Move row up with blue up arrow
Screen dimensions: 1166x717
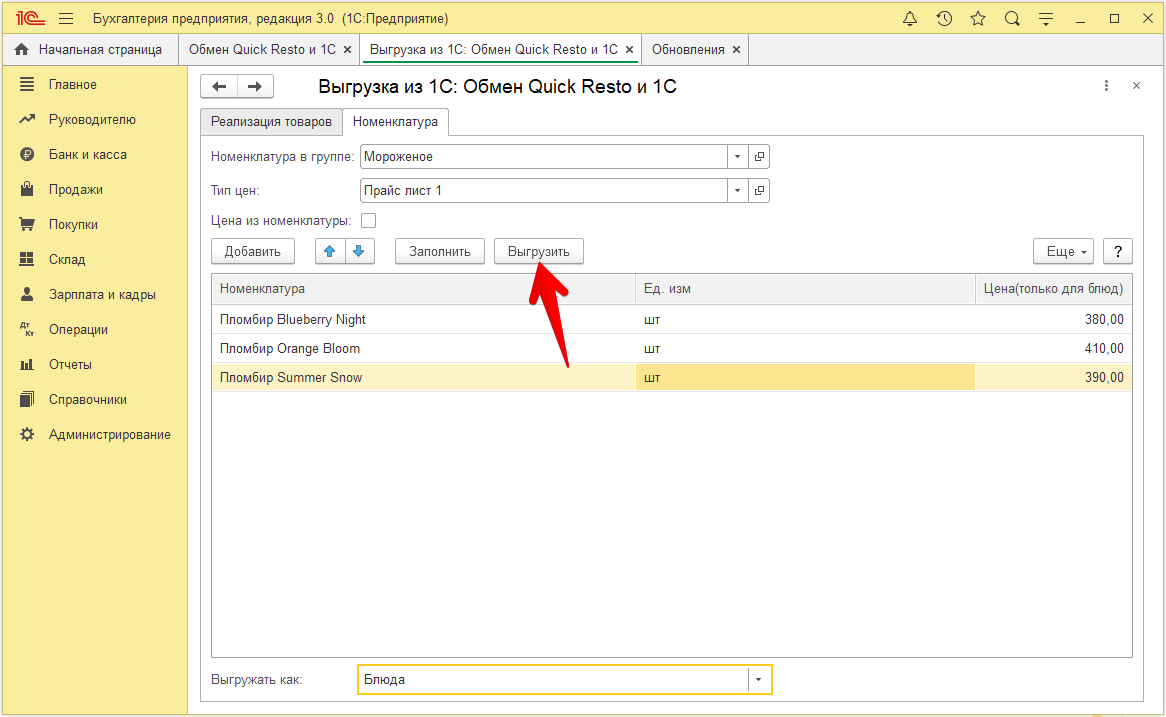(330, 251)
